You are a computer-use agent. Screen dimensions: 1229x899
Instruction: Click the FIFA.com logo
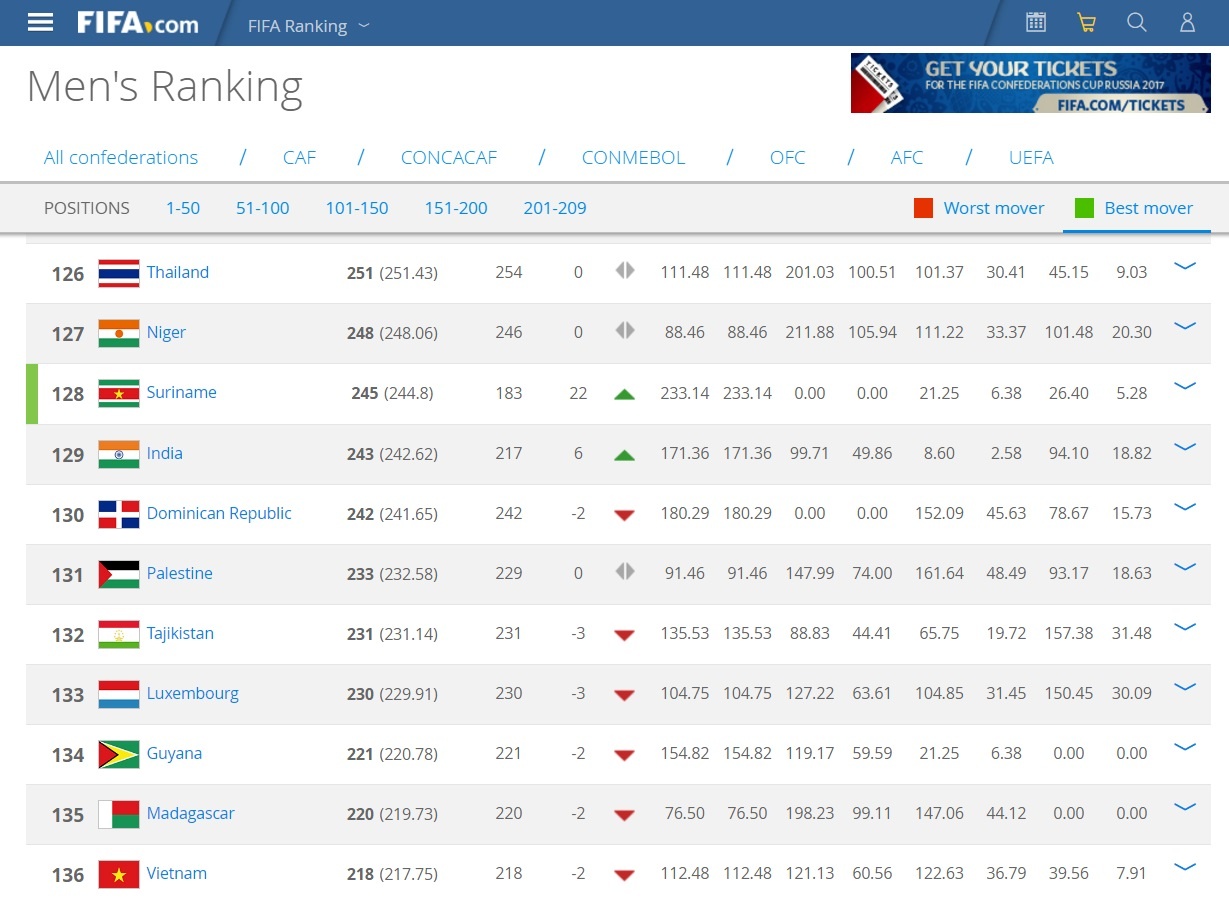(138, 23)
